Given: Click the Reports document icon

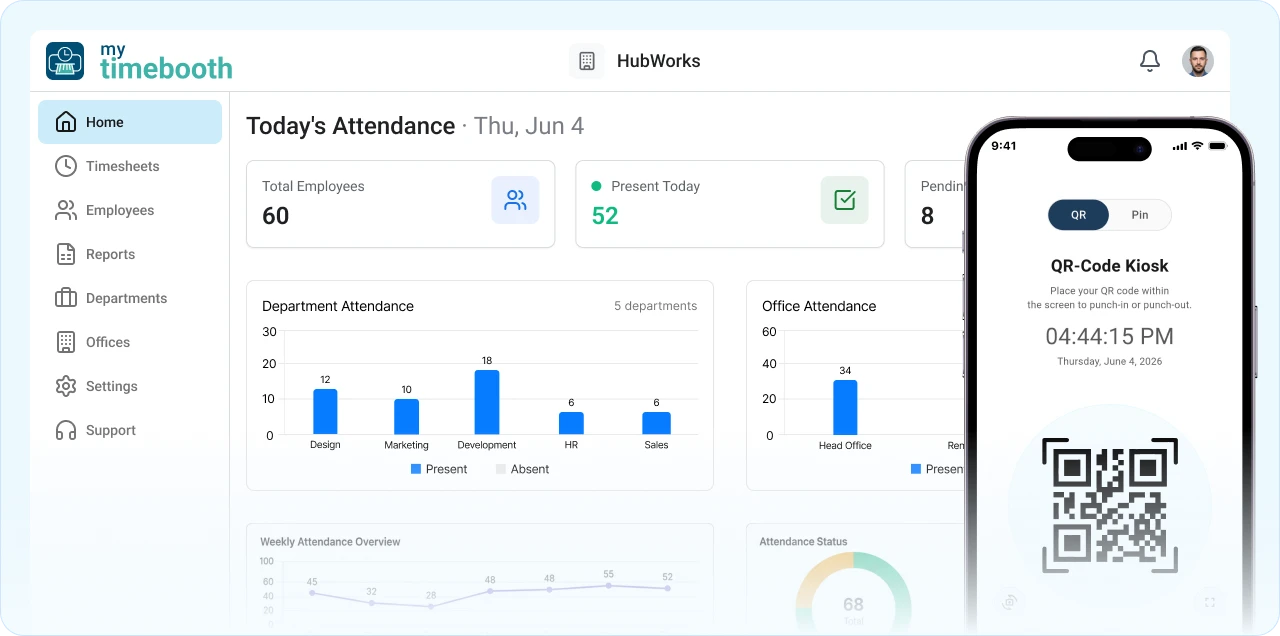Looking at the screenshot, I should tap(66, 254).
